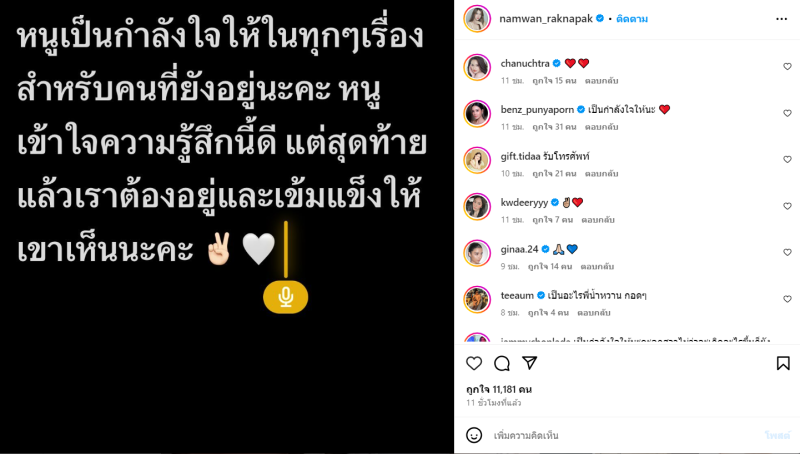View 31 likes on benz_punyaporn's comment
Screen dimensions: 800x454
tap(554, 127)
